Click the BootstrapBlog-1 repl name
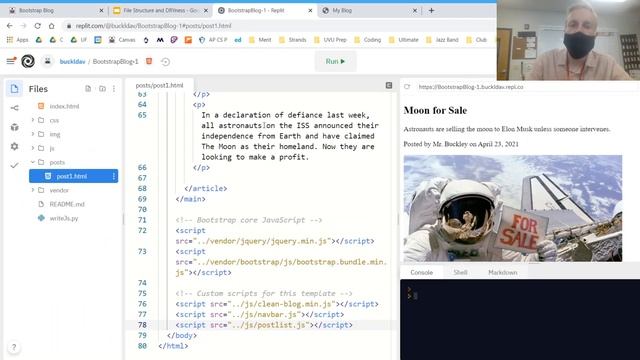The height and width of the screenshot is (360, 640). [x=116, y=62]
